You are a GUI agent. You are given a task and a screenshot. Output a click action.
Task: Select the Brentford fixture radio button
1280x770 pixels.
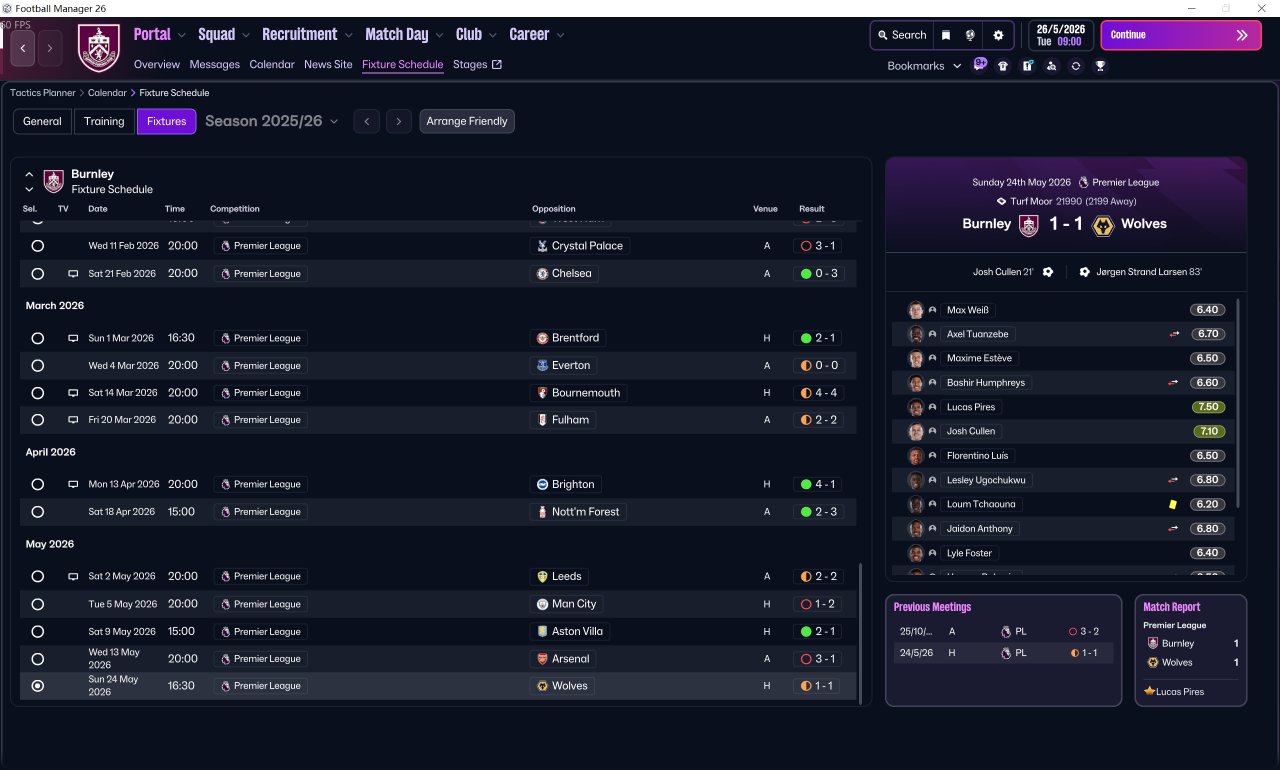pos(38,338)
